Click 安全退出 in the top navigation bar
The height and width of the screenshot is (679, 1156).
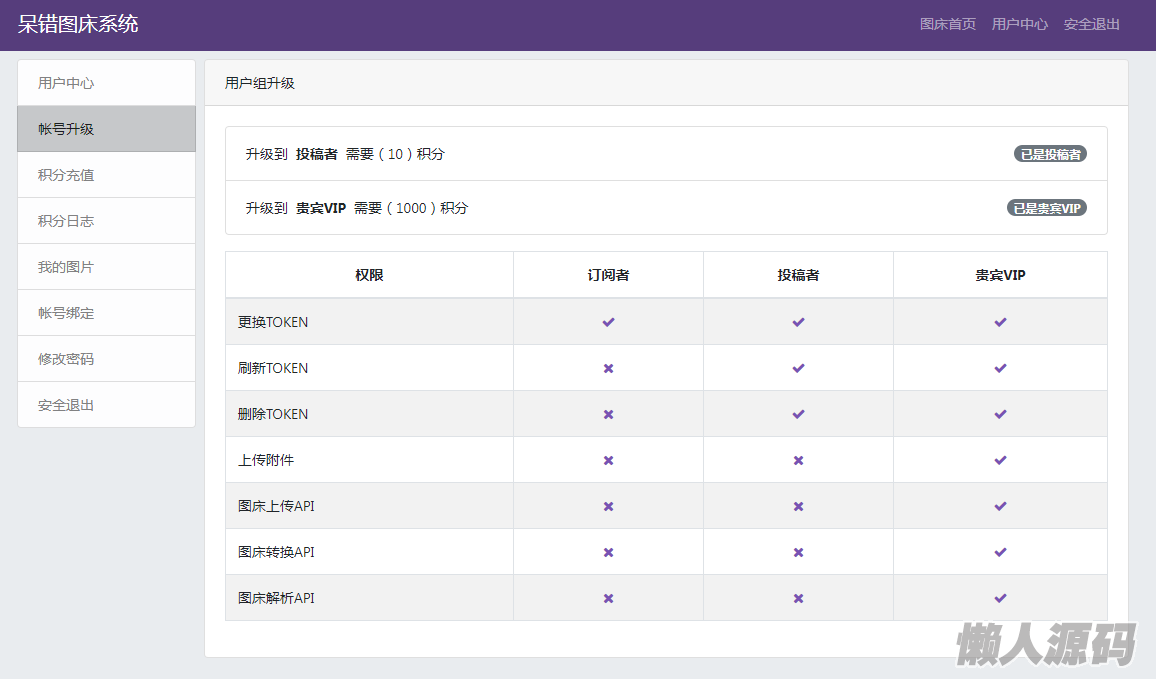click(1091, 24)
